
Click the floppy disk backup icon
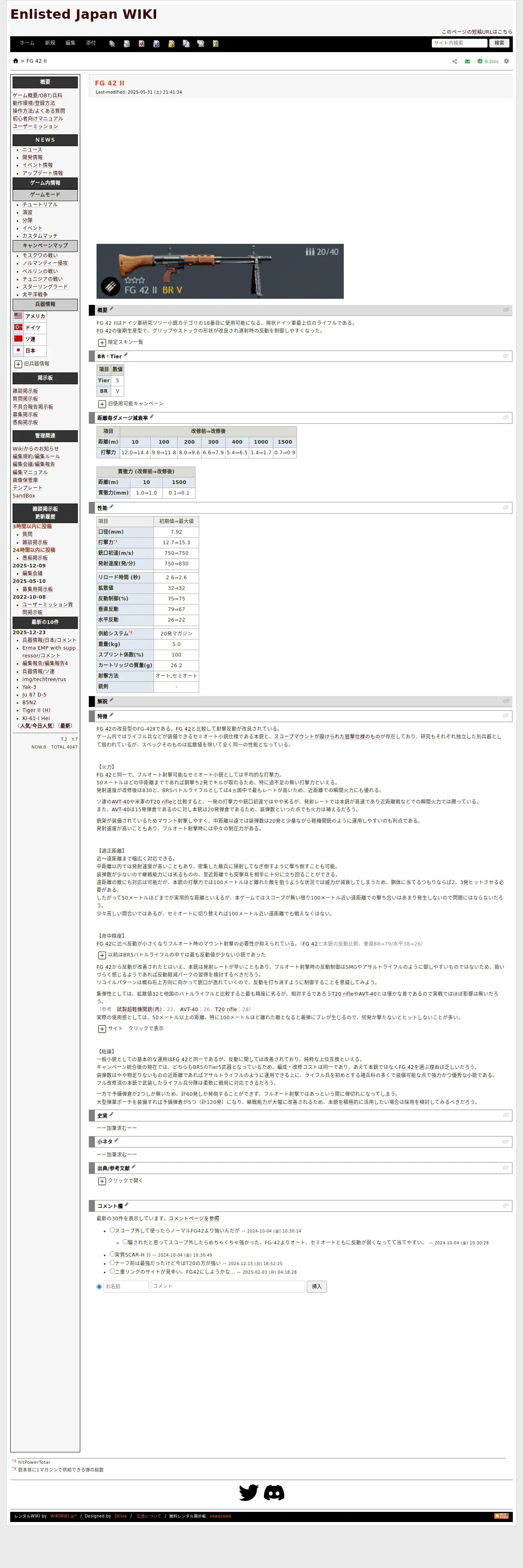click(x=156, y=44)
